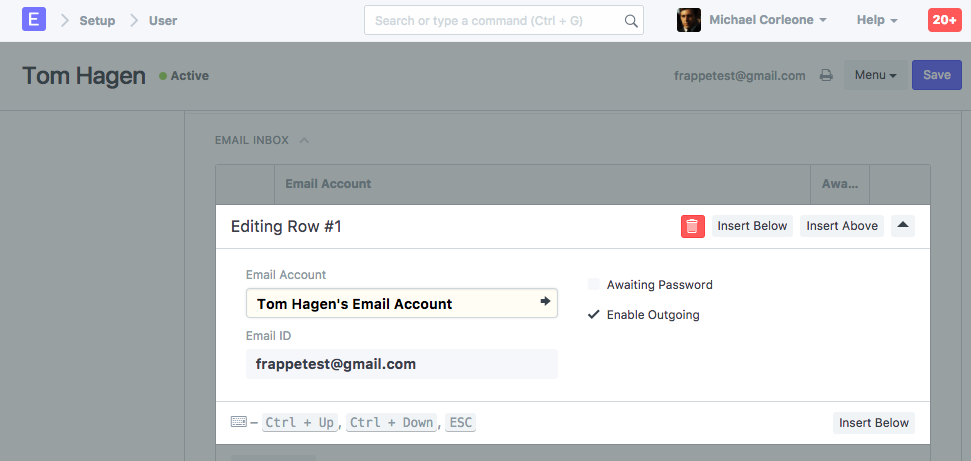
Task: Focus the Email Account input field
Action: coord(395,304)
